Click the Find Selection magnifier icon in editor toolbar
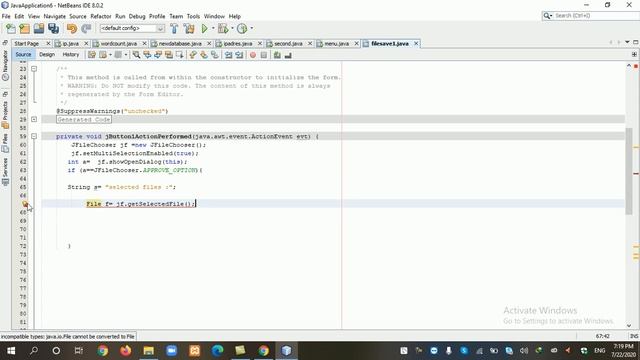Screen dimensions: 640x360 click(x=136, y=55)
